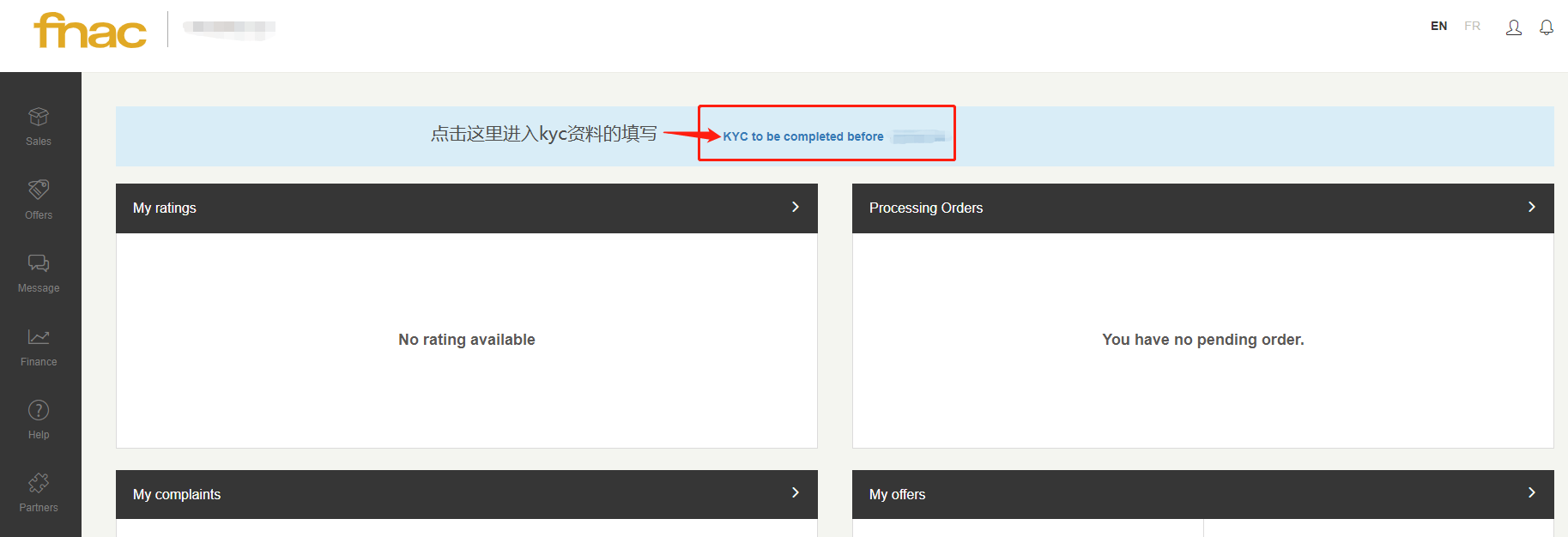Switch language to EN
Screen dimensions: 1568x537
[1439, 27]
